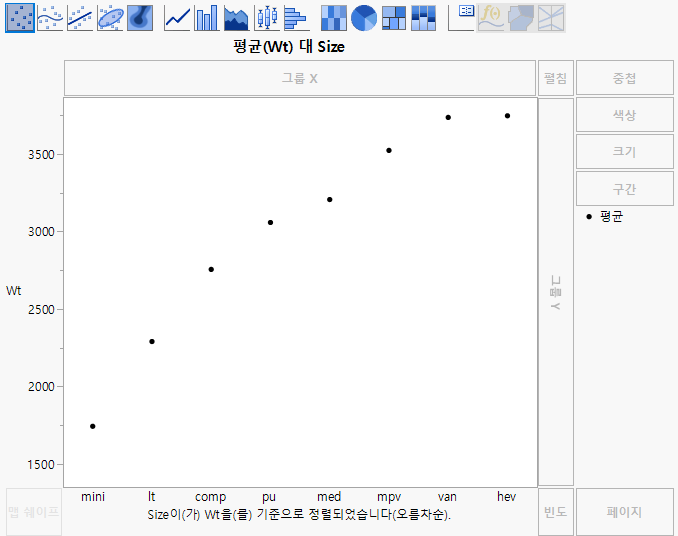Click the 펼침 drop zone
This screenshot has height=536, width=678.
pyautogui.click(x=556, y=78)
